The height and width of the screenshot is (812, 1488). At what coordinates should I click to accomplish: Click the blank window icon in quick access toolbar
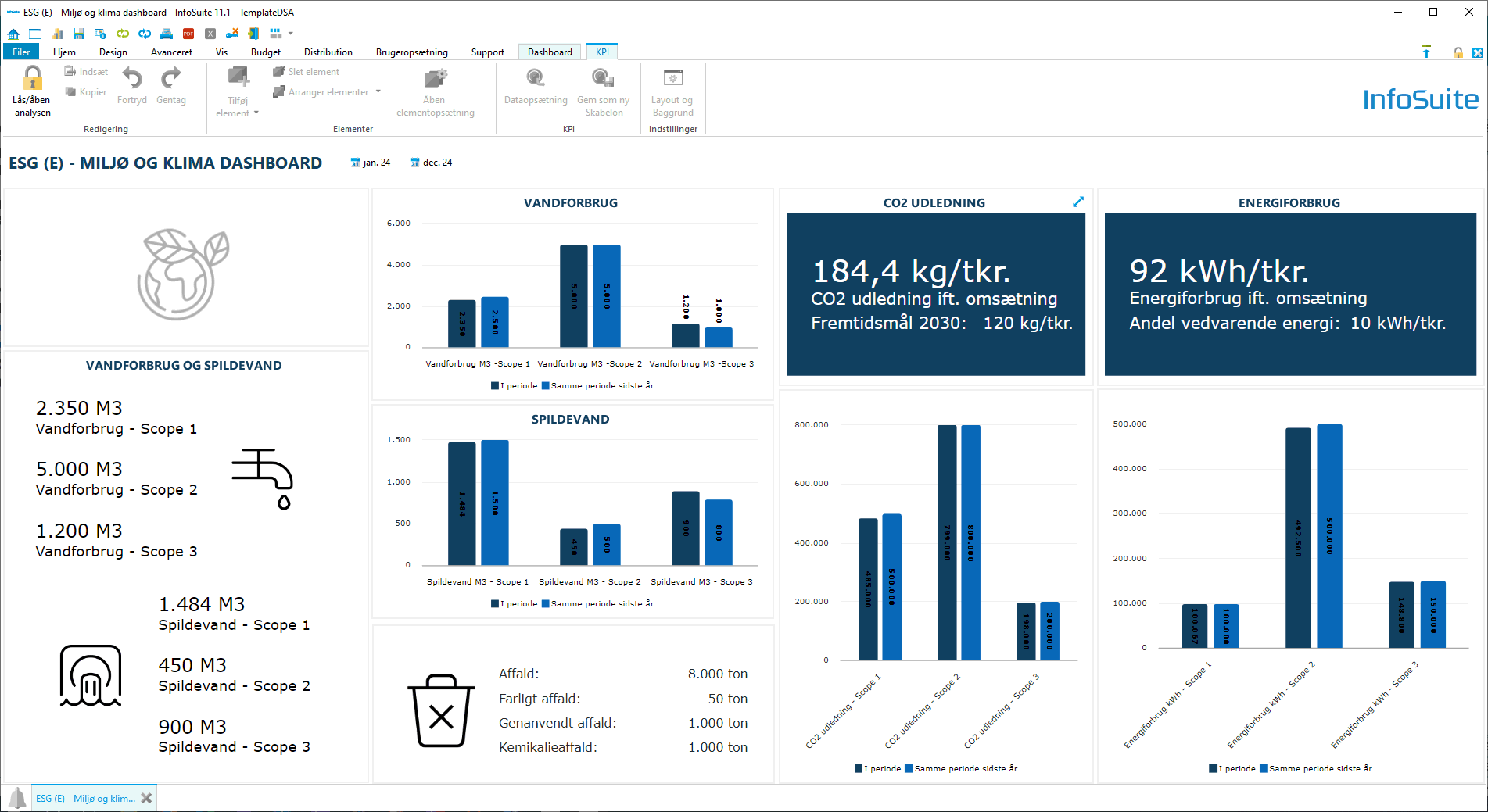35,34
